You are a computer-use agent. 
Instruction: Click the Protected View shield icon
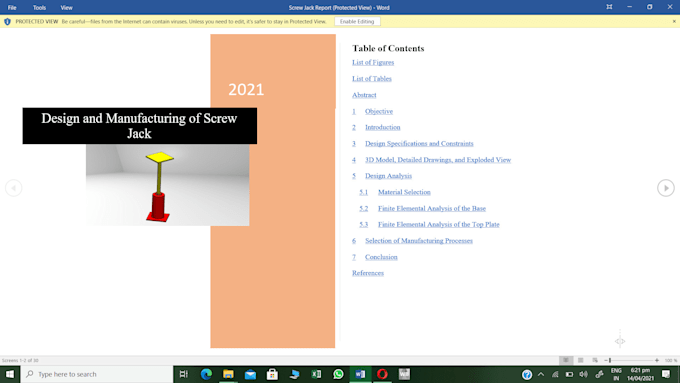7,21
